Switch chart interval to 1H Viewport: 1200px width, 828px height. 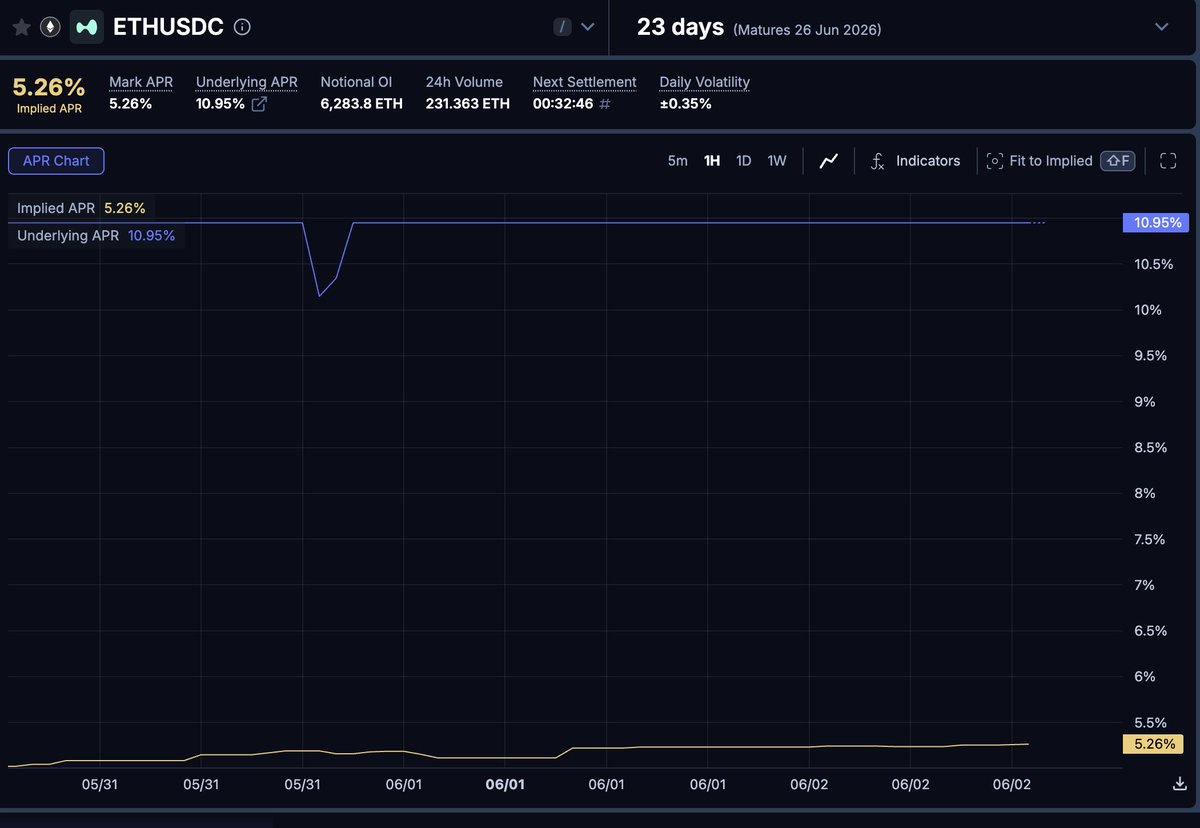(712, 161)
